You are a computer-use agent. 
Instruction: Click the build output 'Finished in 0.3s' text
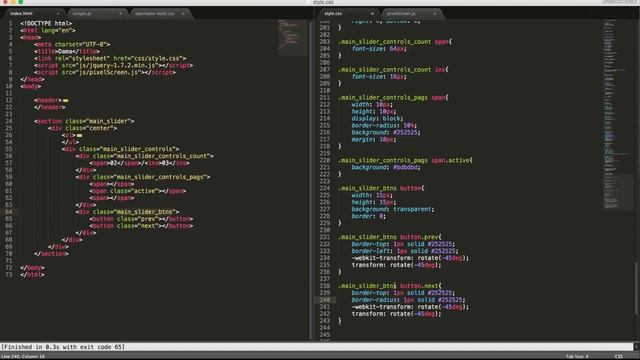point(63,347)
